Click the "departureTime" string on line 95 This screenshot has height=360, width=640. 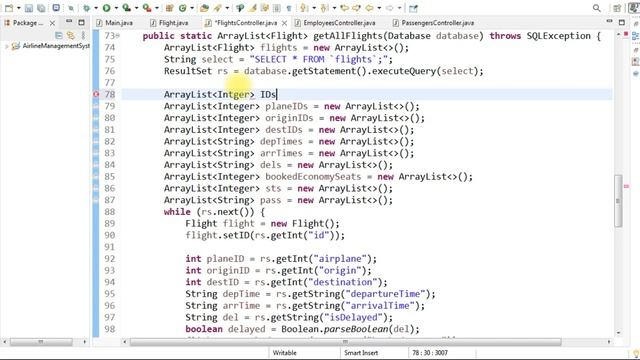386,294
